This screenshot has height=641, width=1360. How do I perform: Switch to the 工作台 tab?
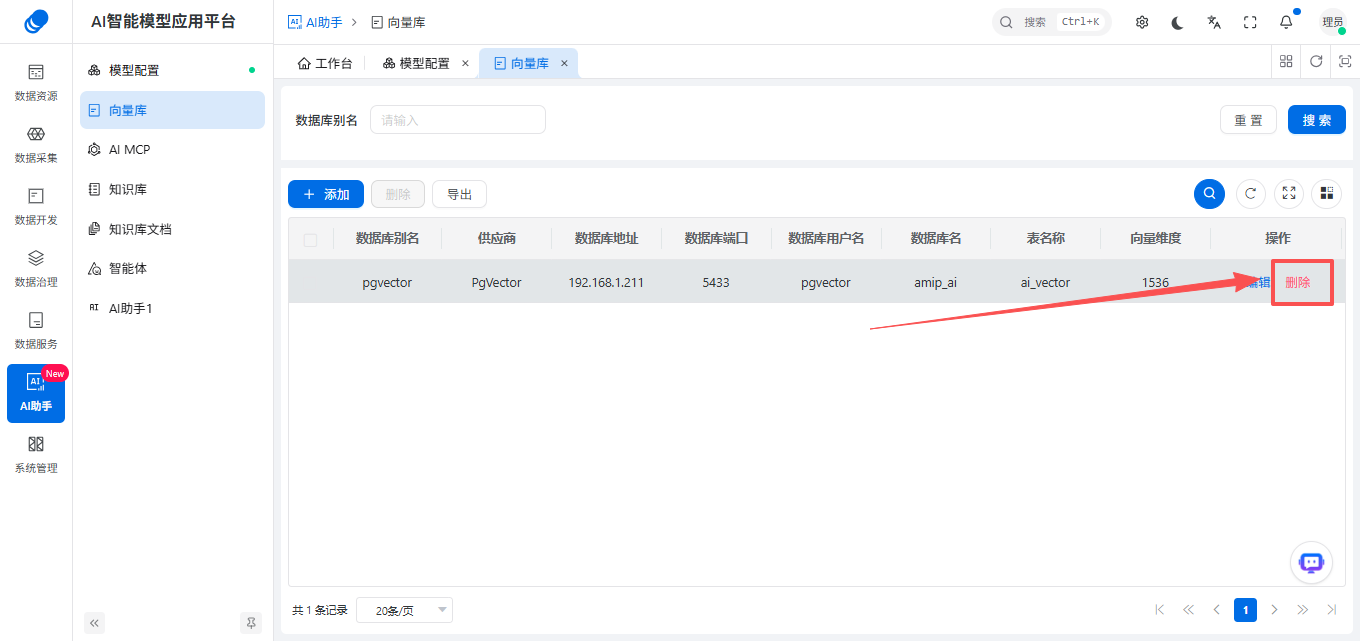(325, 63)
